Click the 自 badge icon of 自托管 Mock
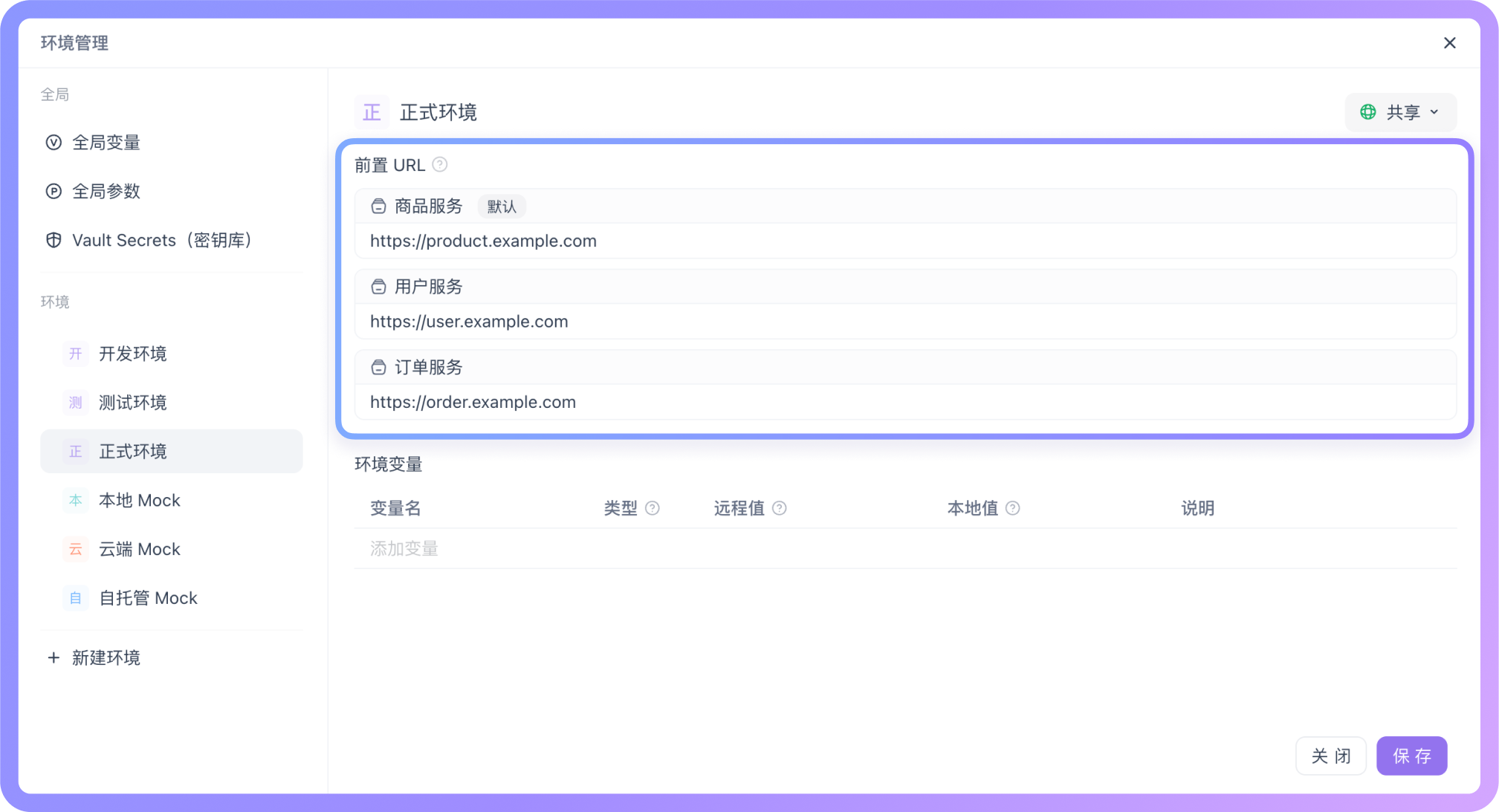The width and height of the screenshot is (1499, 812). (x=76, y=598)
